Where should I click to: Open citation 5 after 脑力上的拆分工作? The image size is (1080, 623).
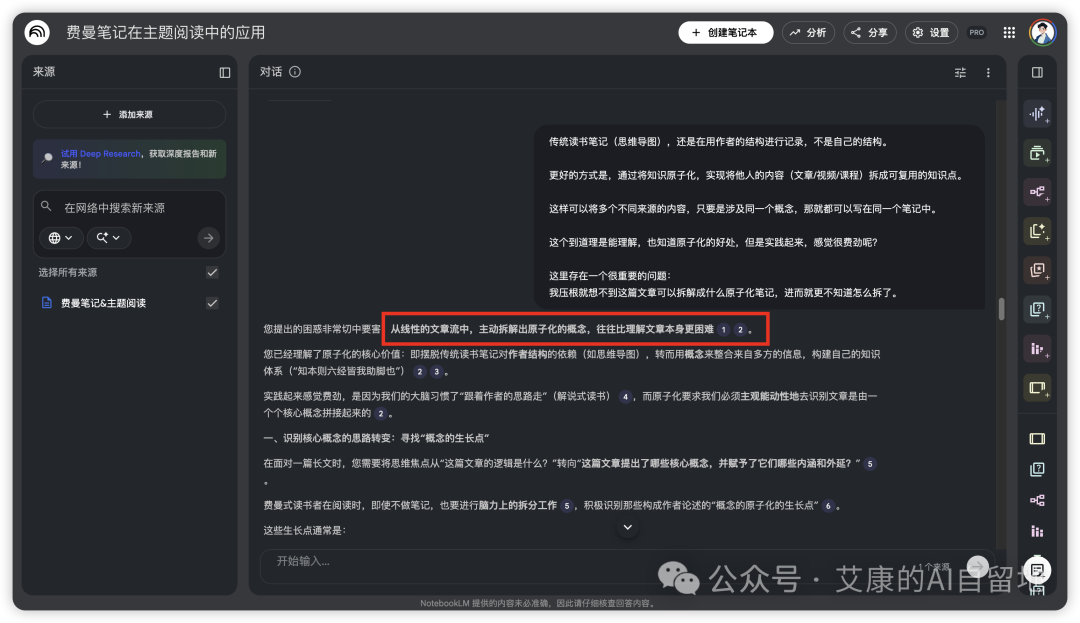coord(566,506)
